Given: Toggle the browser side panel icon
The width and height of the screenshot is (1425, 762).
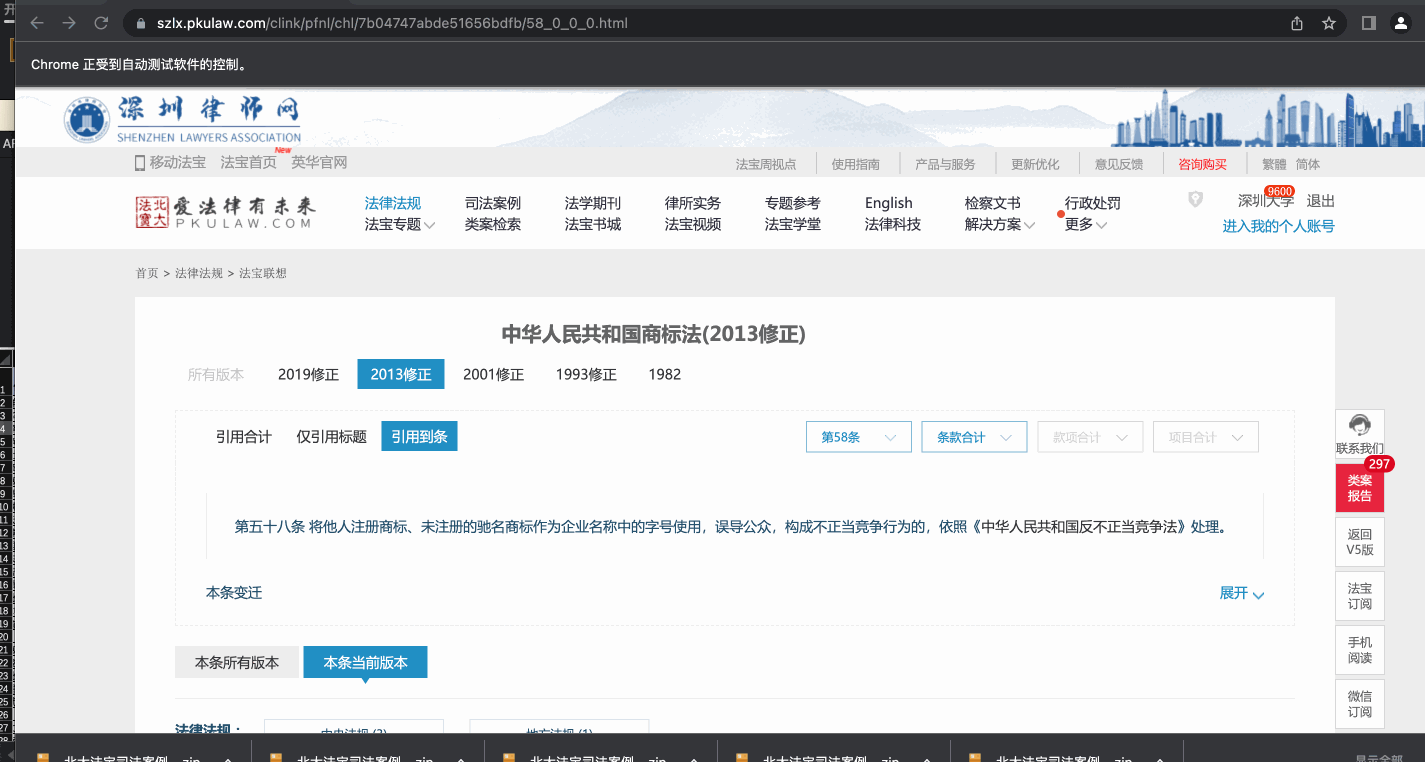Looking at the screenshot, I should [x=1369, y=23].
